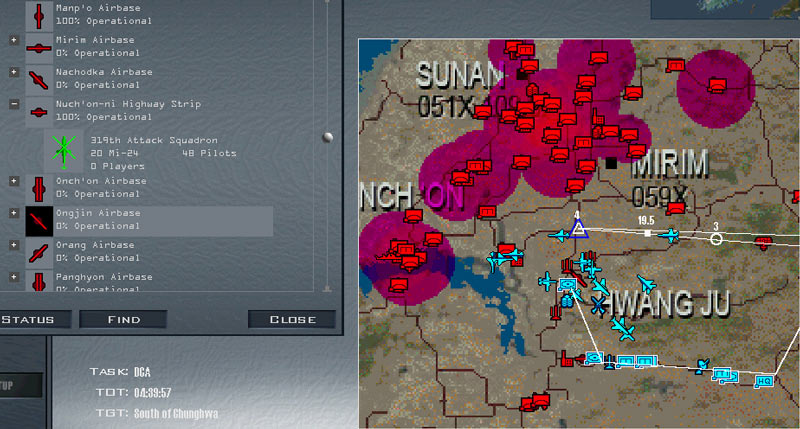Select the 'Ongjin Airbase' name text
This screenshot has height=429, width=800.
(98, 213)
